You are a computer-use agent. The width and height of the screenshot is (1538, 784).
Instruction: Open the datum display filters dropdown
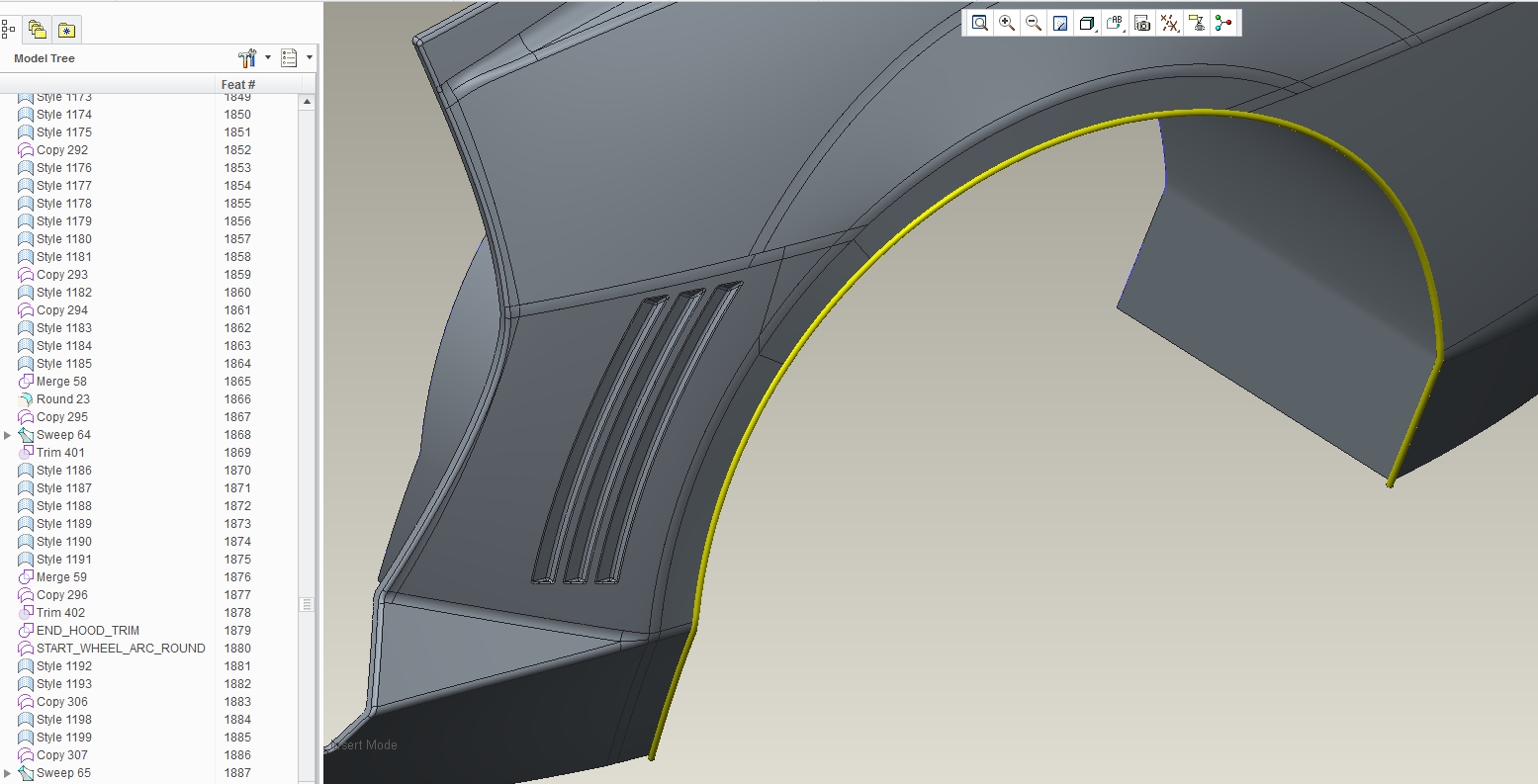[x=1170, y=23]
